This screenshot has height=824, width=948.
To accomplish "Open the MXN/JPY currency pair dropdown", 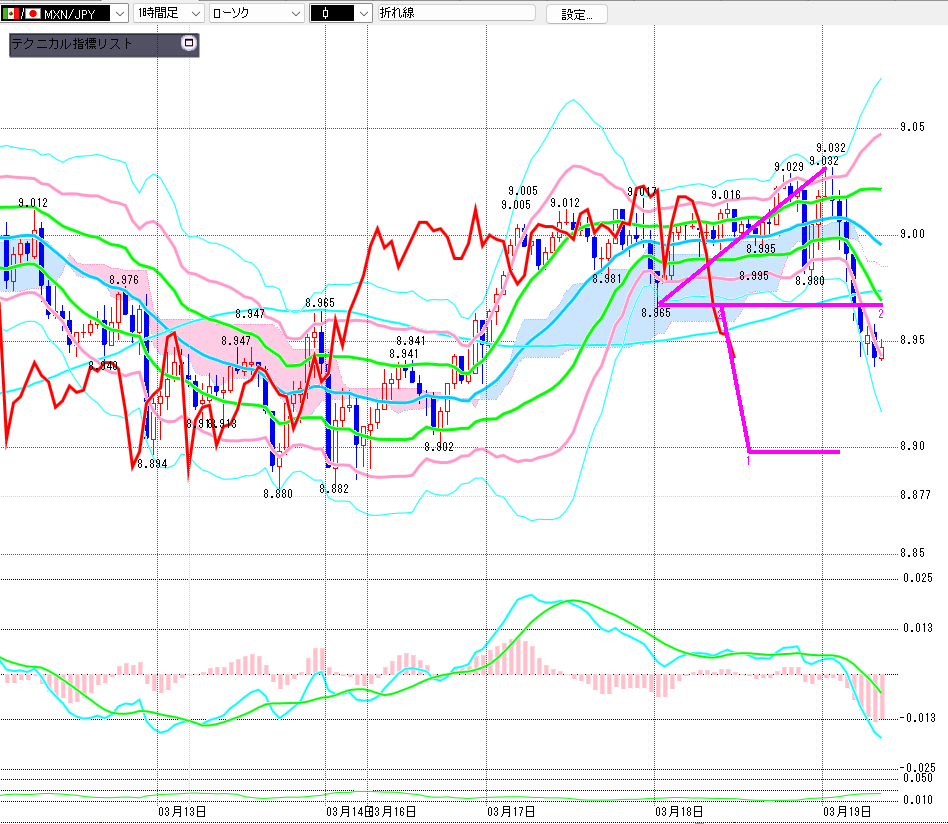I will click(119, 14).
